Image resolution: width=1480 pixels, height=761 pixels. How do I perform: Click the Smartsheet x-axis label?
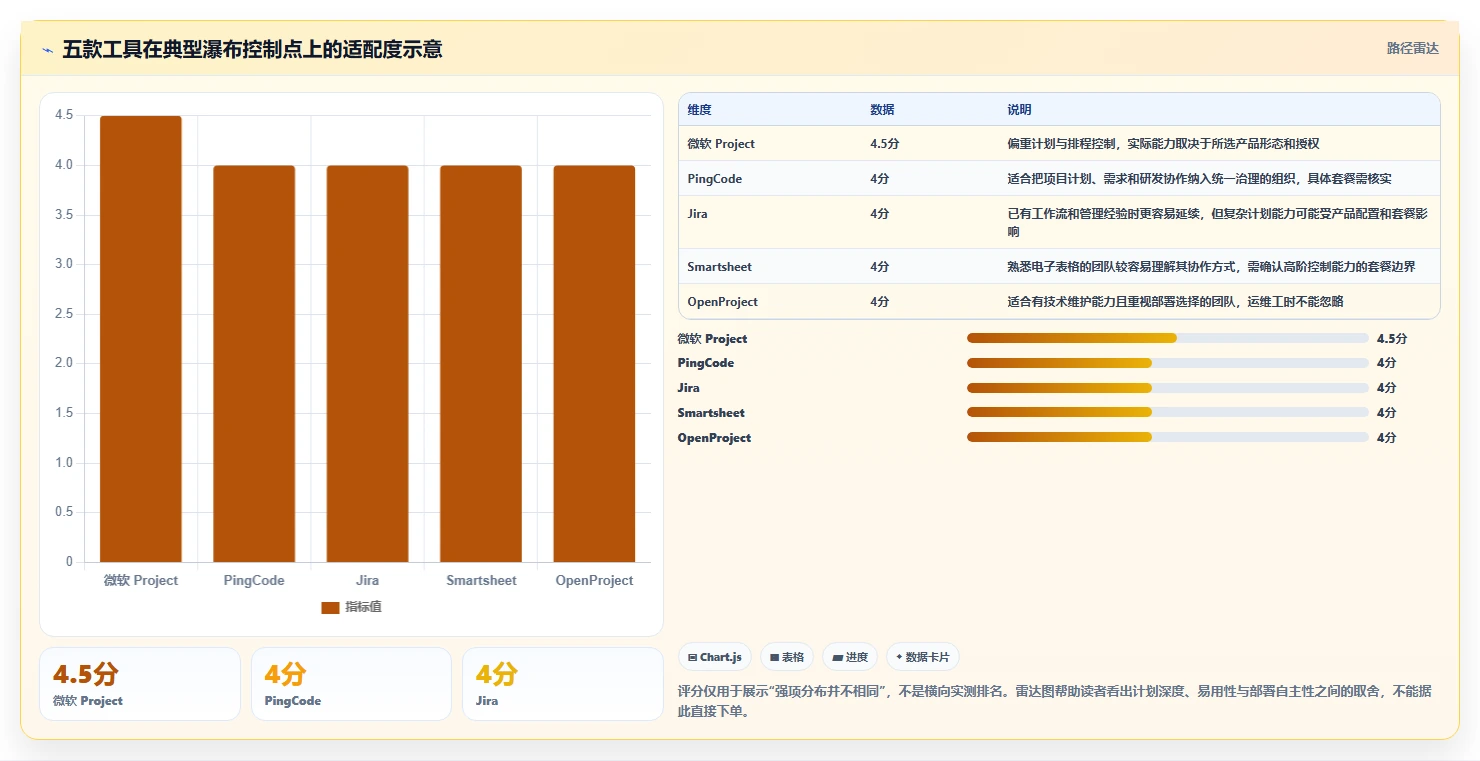coord(481,580)
